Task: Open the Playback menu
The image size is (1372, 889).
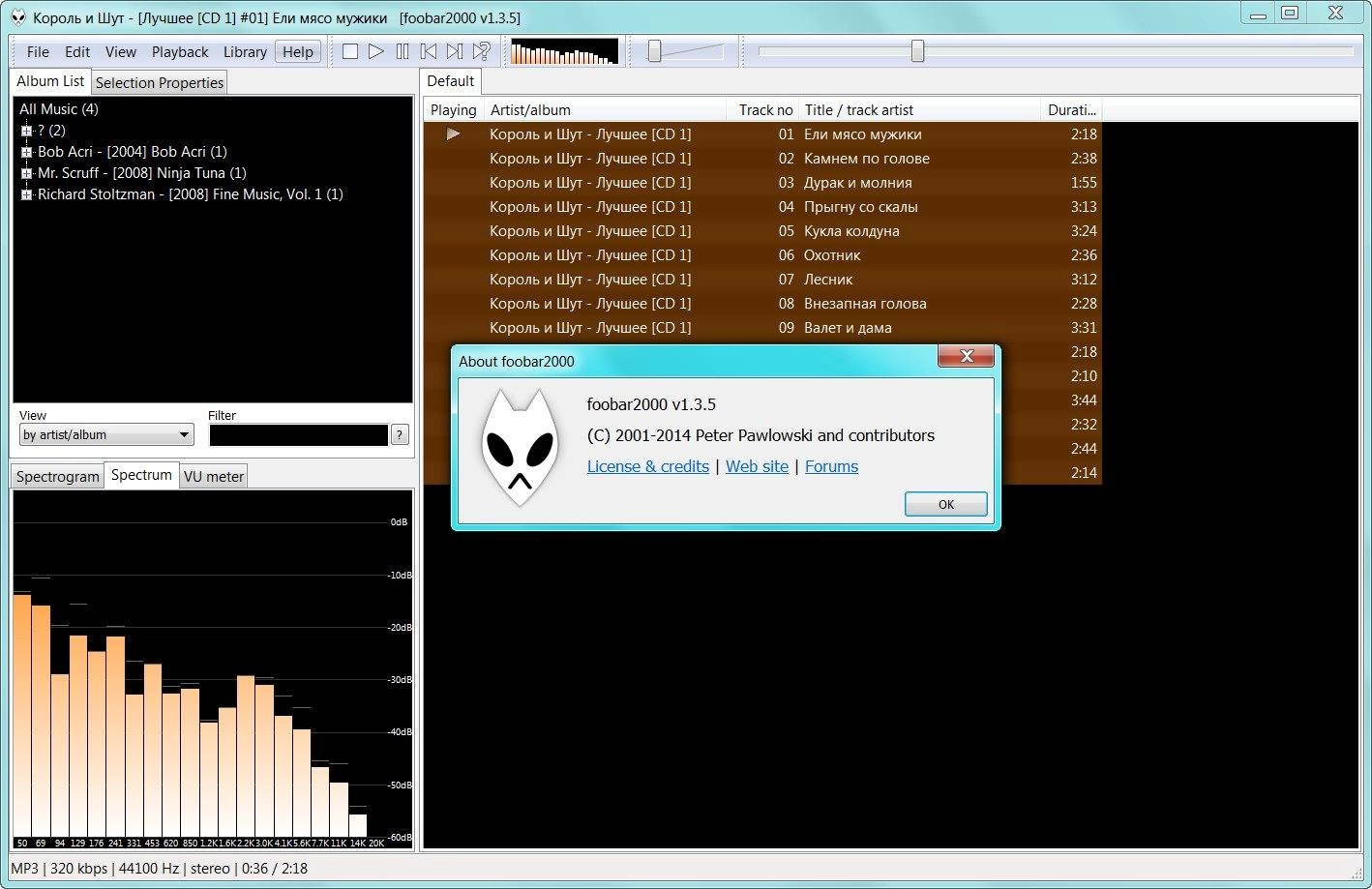Action: click(180, 52)
